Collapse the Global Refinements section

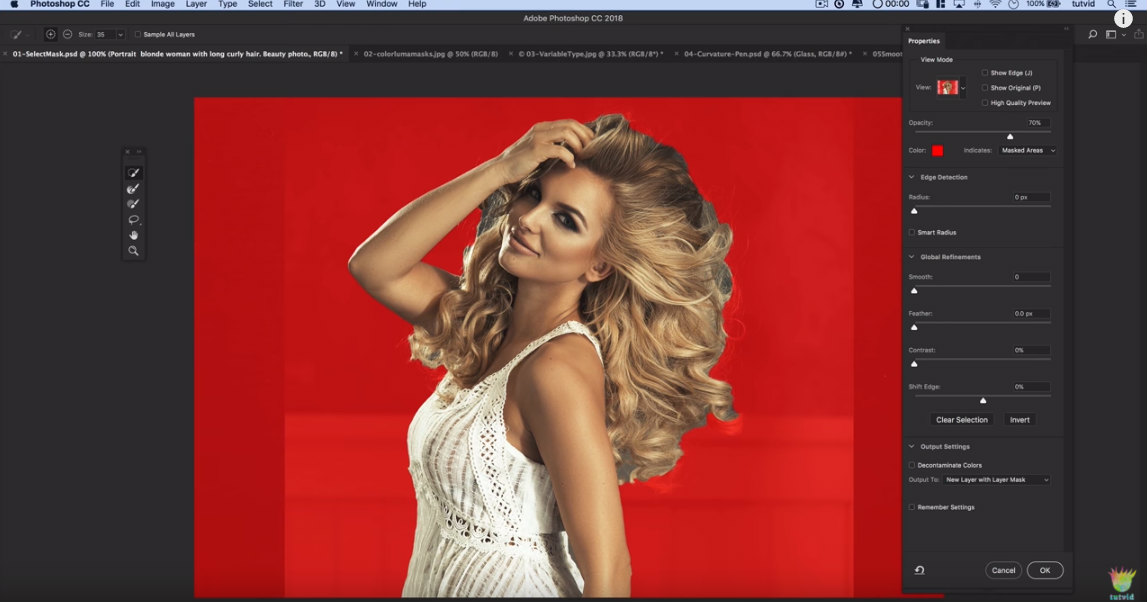click(911, 257)
